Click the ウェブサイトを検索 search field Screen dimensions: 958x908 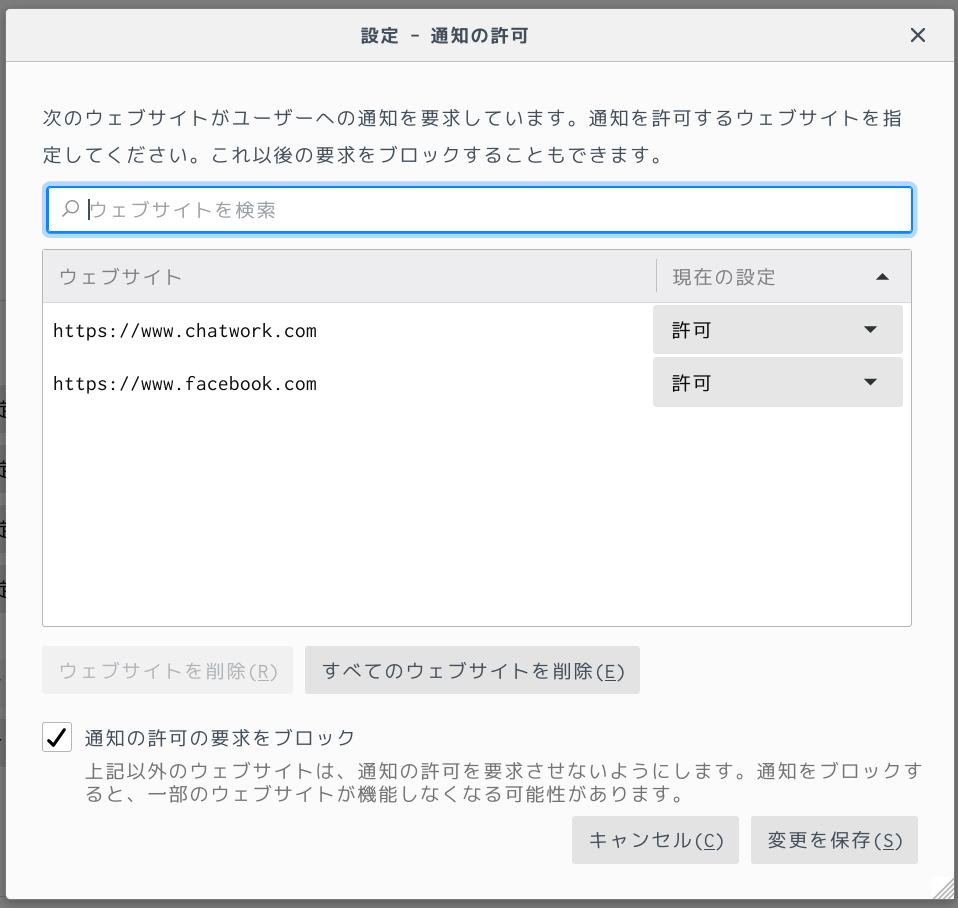[x=480, y=210]
